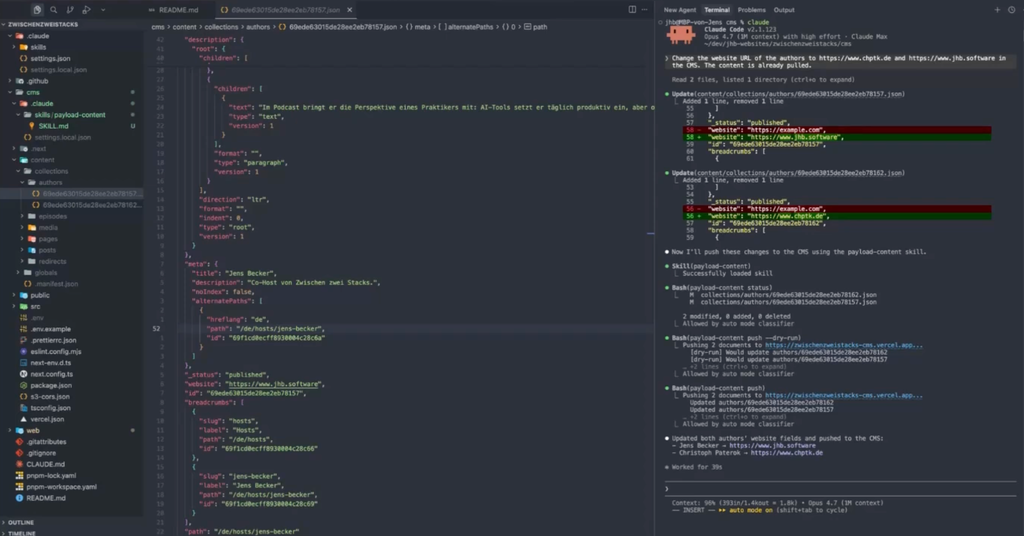Viewport: 1024px width, 536px height.
Task: Expand the media folder
Action: pos(48,228)
